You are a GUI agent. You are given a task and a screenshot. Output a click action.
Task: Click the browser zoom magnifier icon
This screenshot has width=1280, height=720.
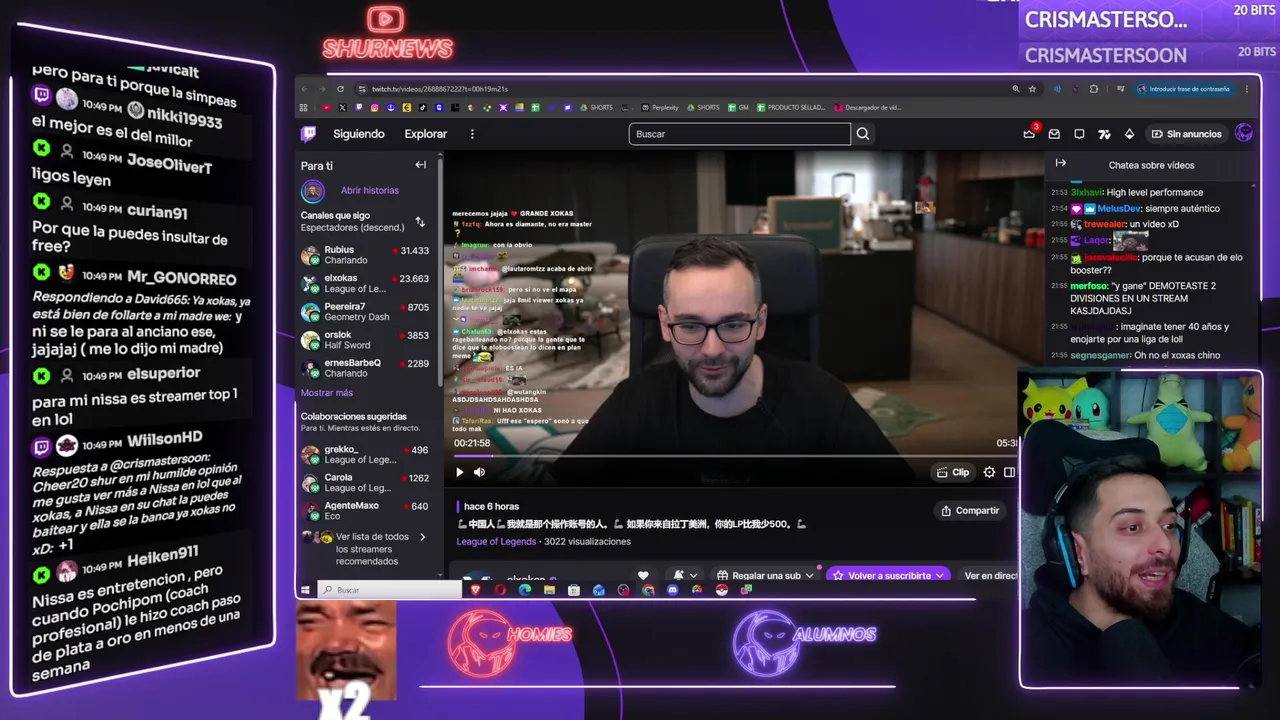(x=1016, y=89)
